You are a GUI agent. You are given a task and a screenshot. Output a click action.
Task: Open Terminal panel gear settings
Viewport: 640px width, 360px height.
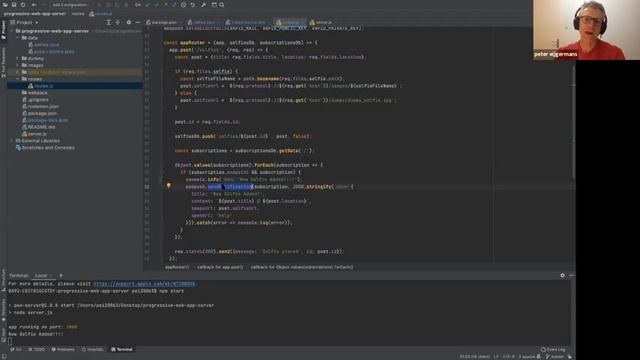(562, 276)
